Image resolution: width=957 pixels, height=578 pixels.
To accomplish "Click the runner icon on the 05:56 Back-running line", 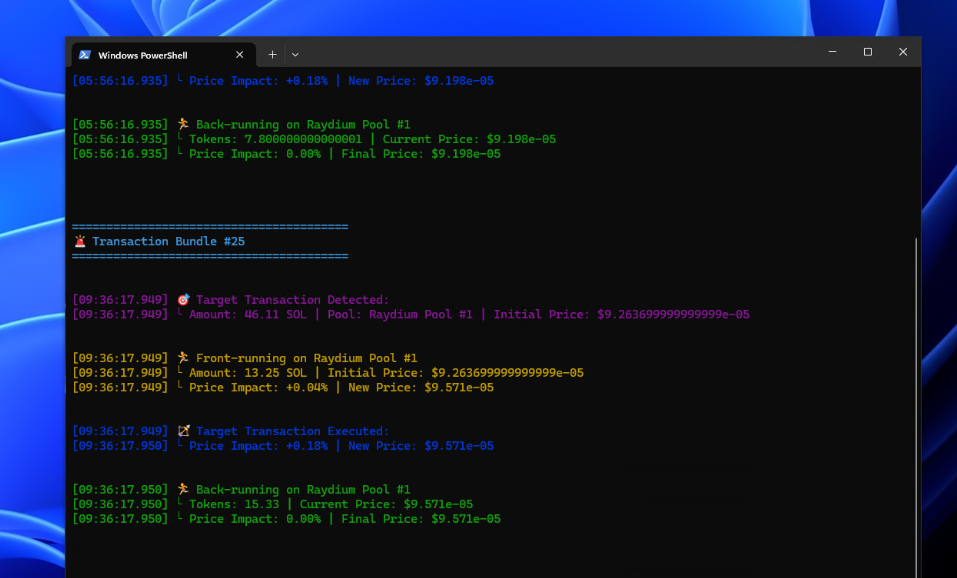I will click(x=183, y=124).
